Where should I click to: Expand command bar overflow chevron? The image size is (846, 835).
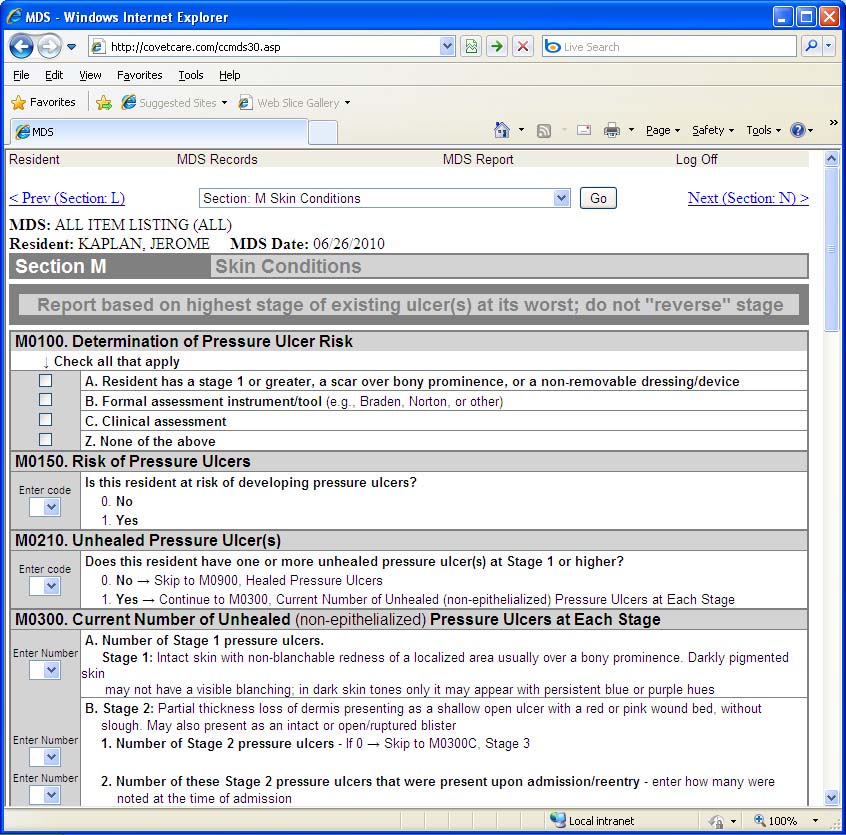pyautogui.click(x=834, y=122)
